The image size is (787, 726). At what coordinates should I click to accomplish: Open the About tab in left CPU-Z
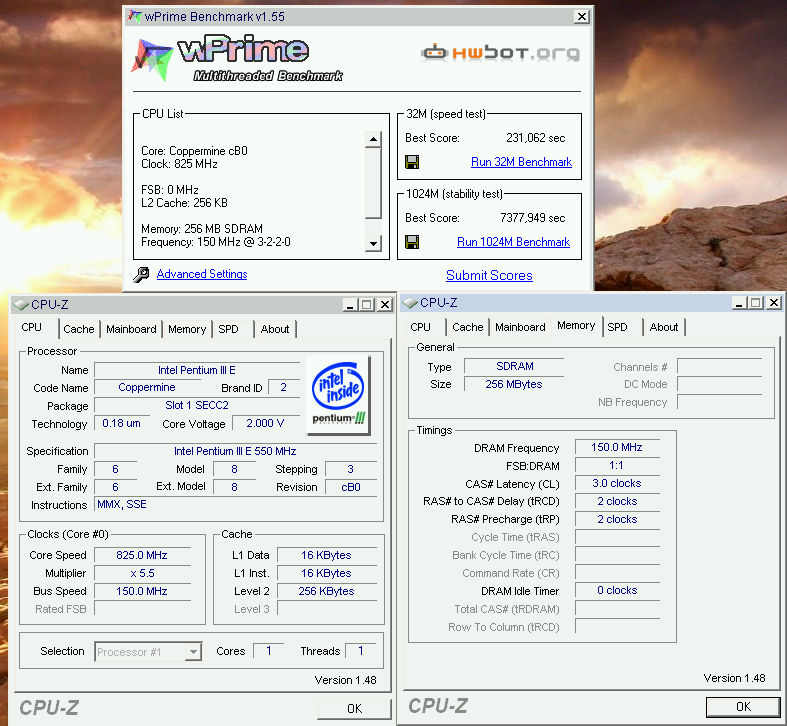point(275,329)
